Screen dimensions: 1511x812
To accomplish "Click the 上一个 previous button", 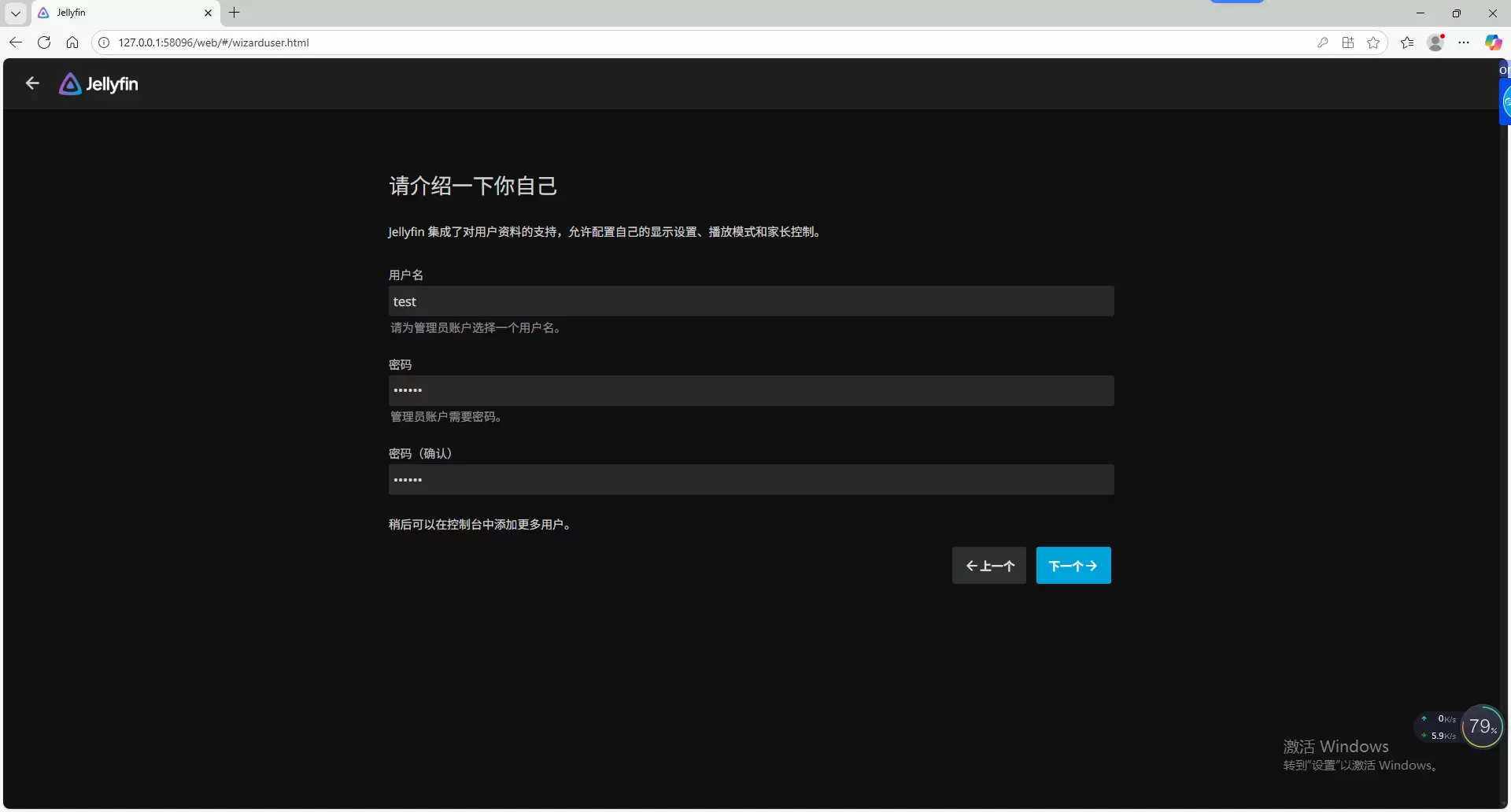I will (989, 566).
